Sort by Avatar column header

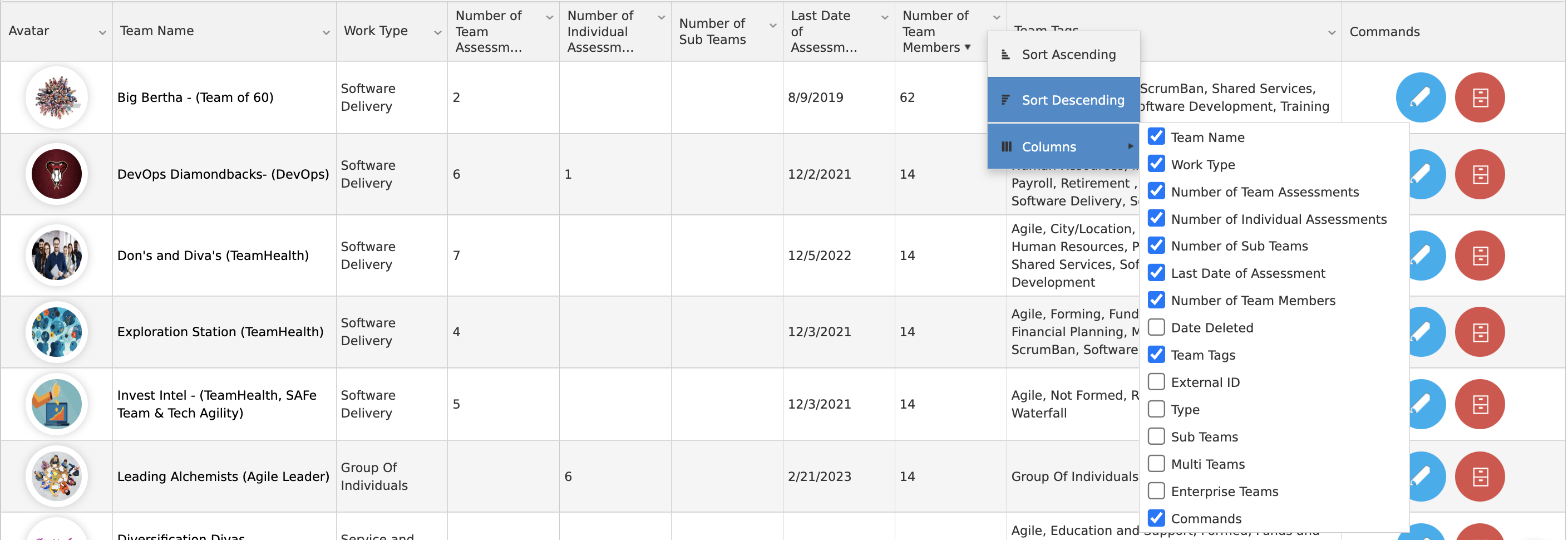click(28, 31)
